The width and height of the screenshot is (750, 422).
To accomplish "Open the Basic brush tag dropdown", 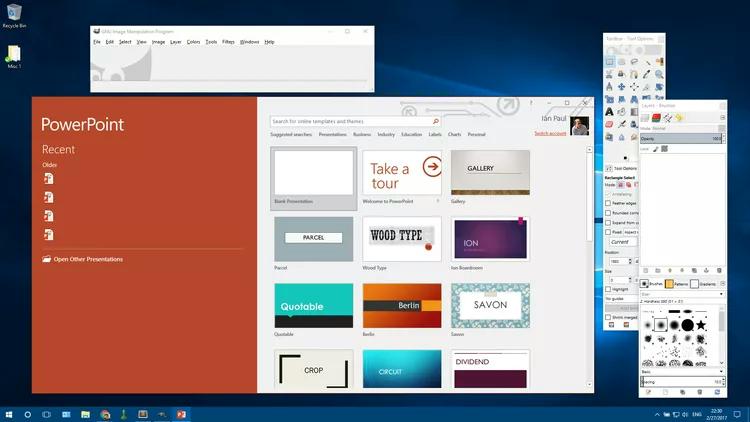I will 682,371.
